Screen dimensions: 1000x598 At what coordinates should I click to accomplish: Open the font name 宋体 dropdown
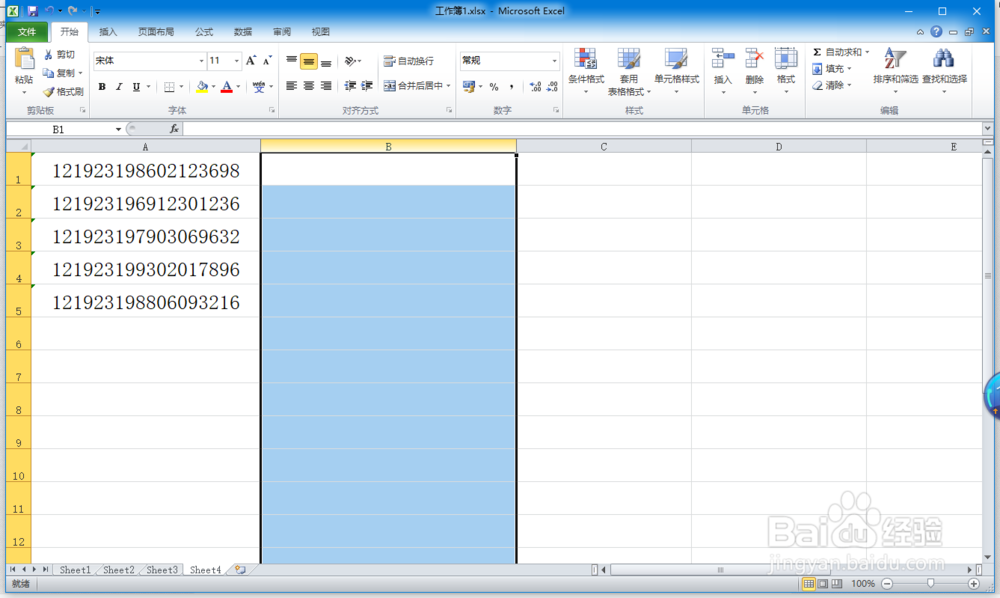(x=202, y=61)
